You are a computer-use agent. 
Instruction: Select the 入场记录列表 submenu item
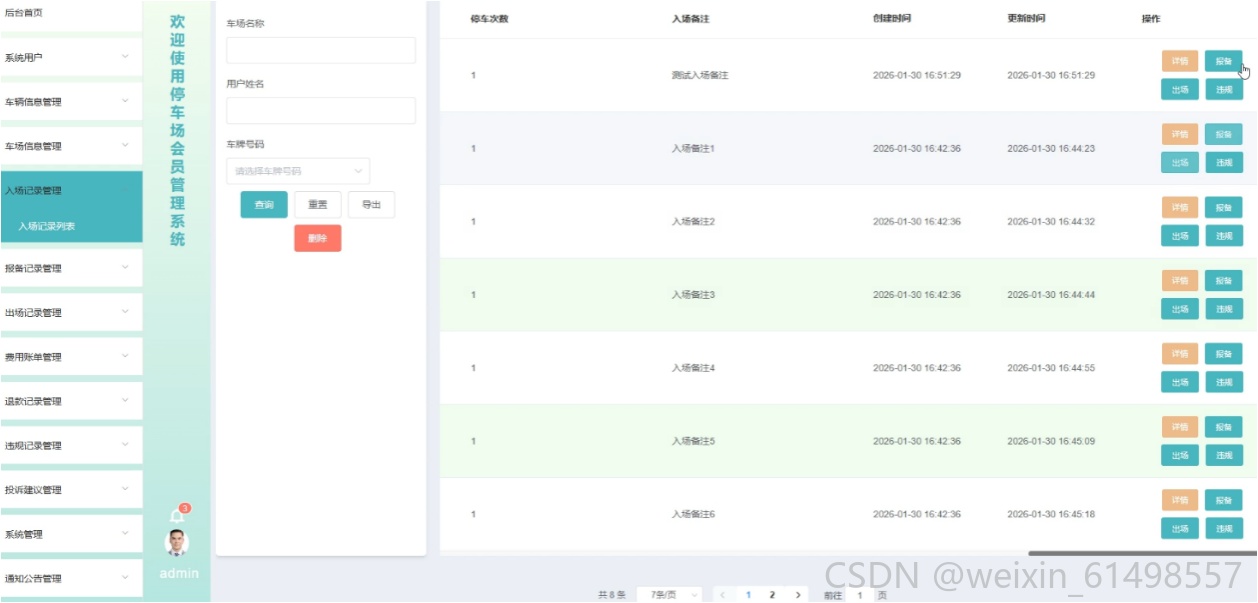(x=71, y=226)
